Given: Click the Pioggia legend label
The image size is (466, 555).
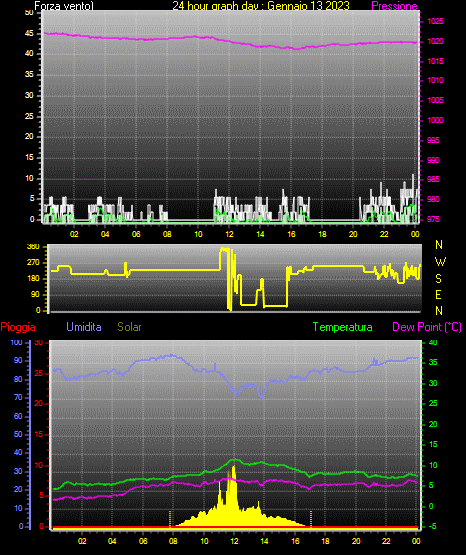Looking at the screenshot, I should [x=18, y=327].
